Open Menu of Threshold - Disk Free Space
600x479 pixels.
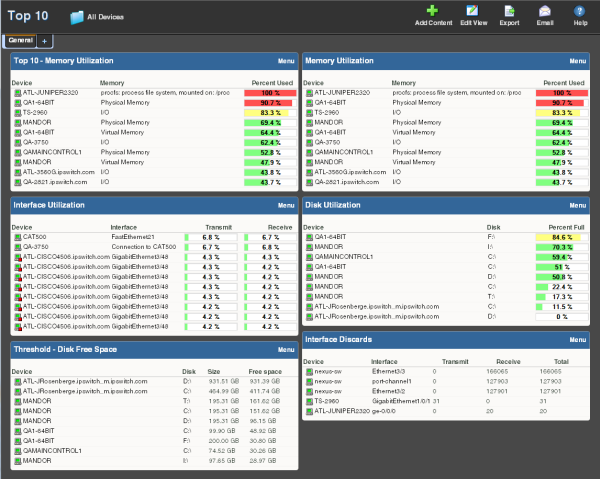tap(286, 350)
